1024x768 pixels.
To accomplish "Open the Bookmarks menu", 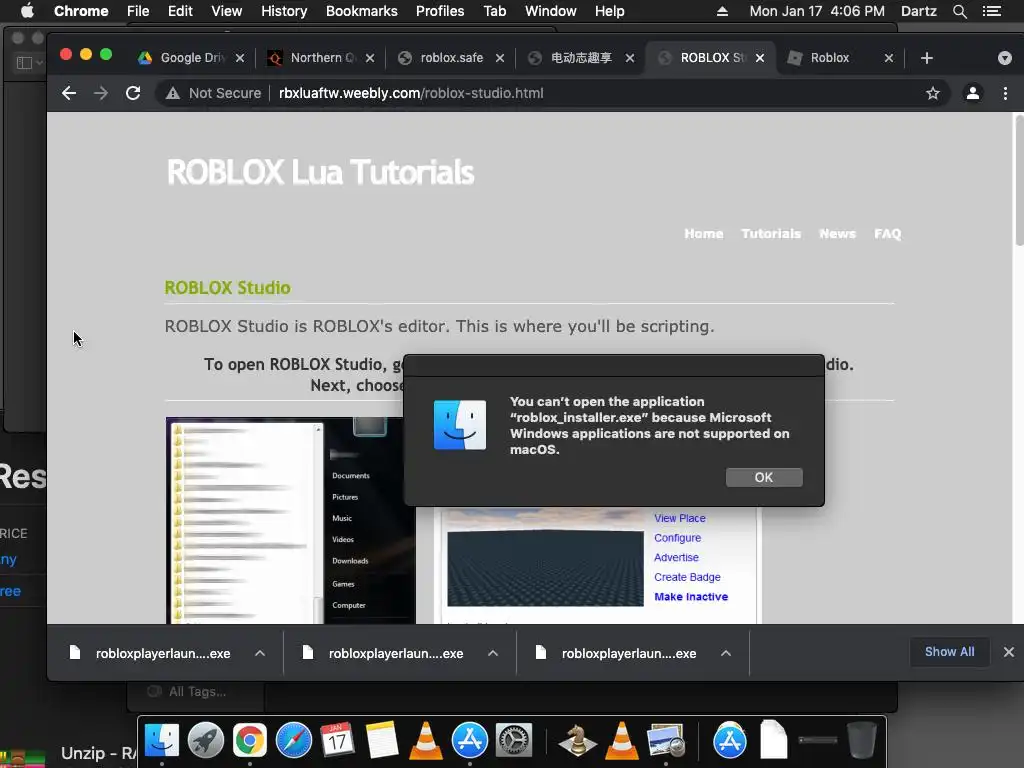I will click(362, 11).
